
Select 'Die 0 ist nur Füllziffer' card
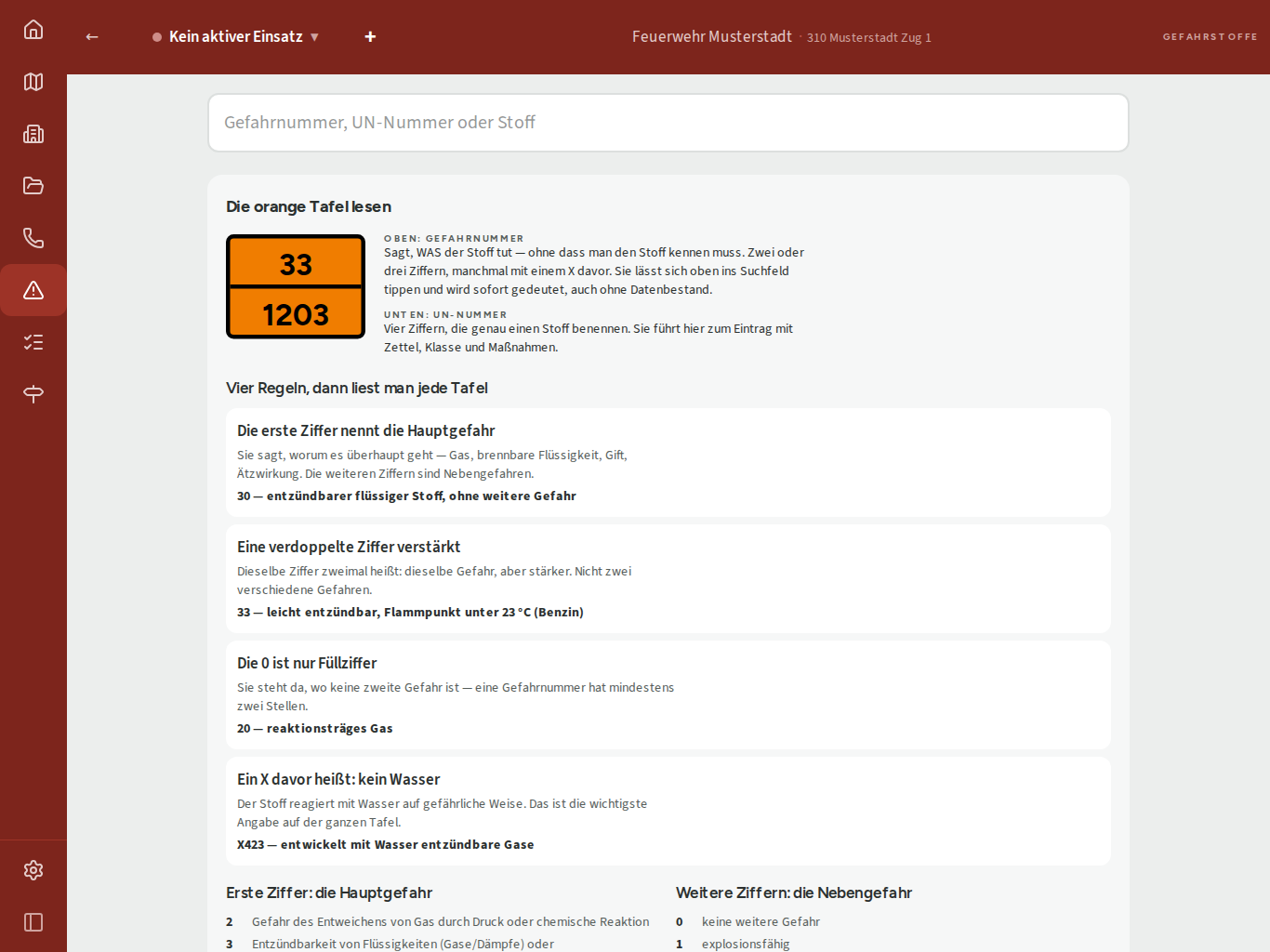click(x=668, y=694)
